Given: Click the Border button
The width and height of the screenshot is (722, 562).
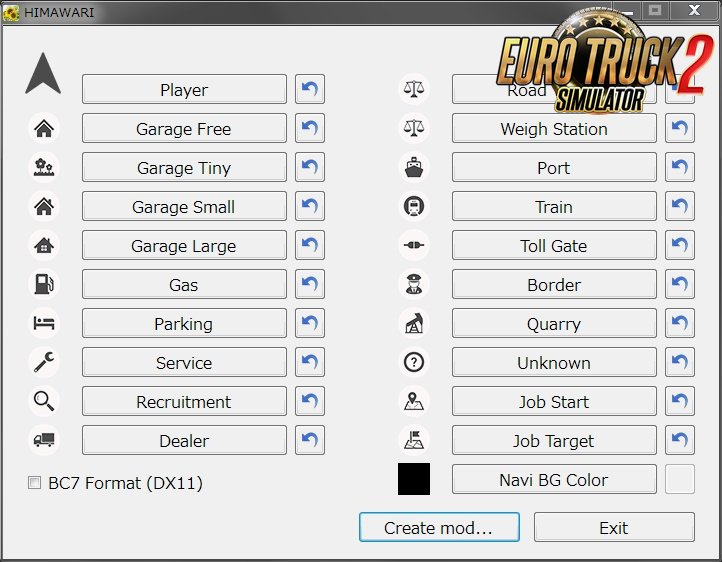Looking at the screenshot, I should point(554,284).
